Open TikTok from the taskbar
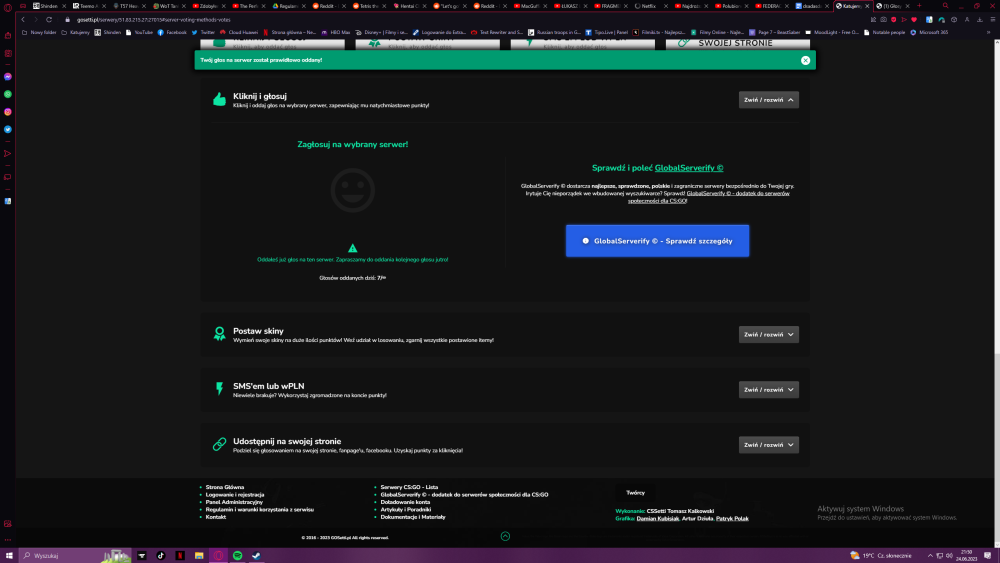This screenshot has height=563, width=1000. pos(161,555)
